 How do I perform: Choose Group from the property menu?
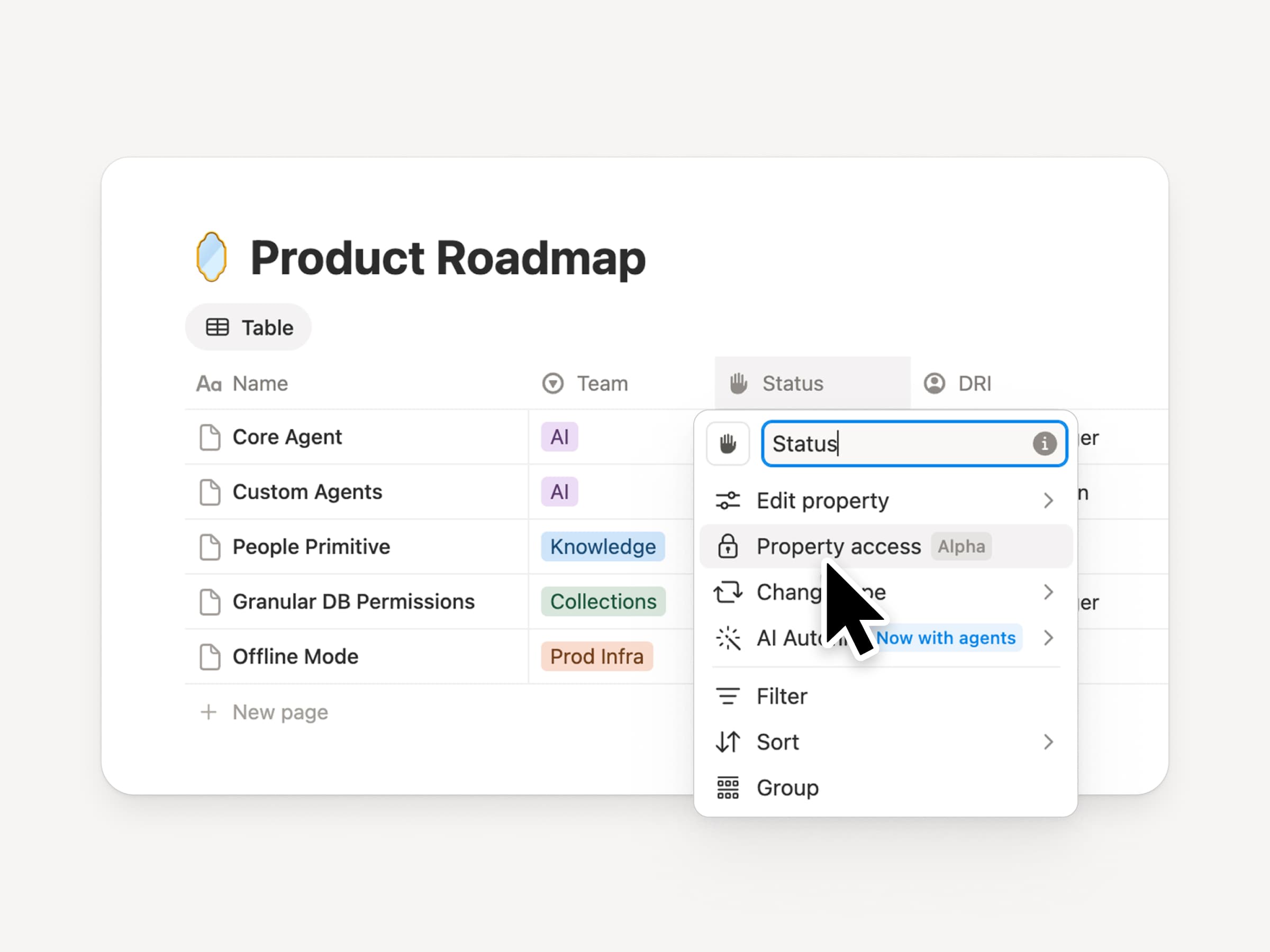click(x=885, y=788)
